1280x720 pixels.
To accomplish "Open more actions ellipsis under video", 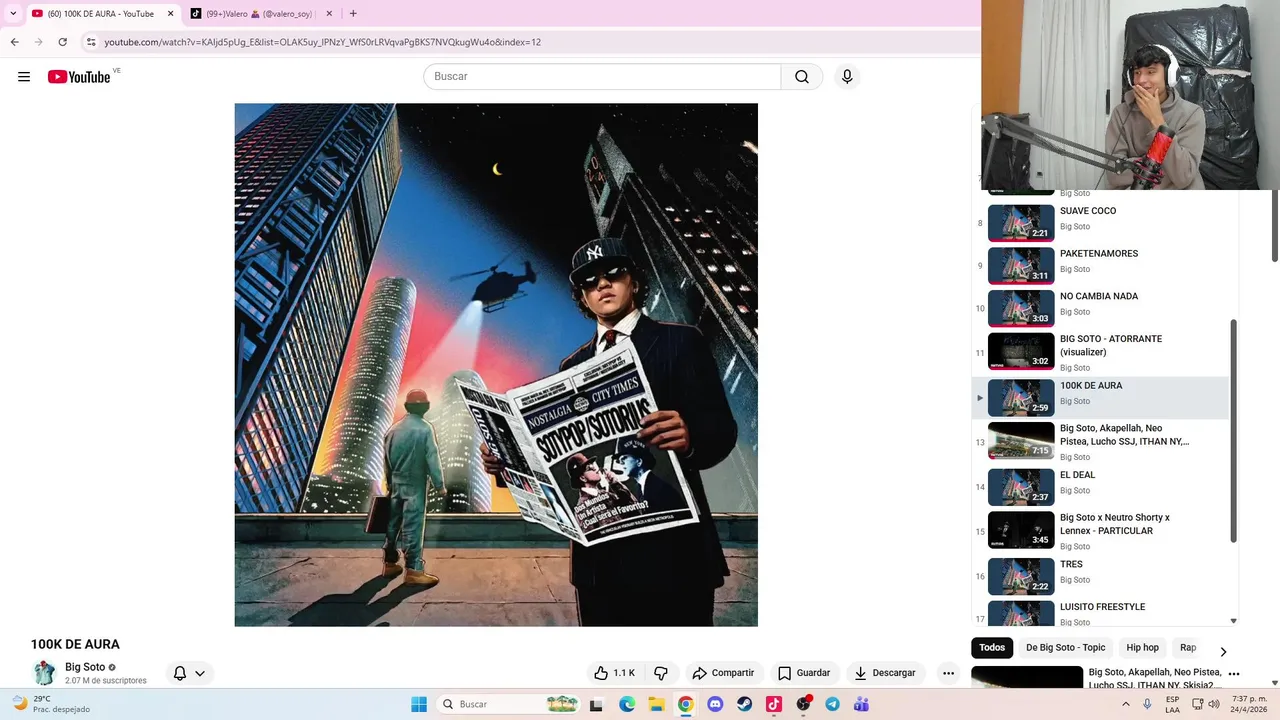I will [x=948, y=673].
